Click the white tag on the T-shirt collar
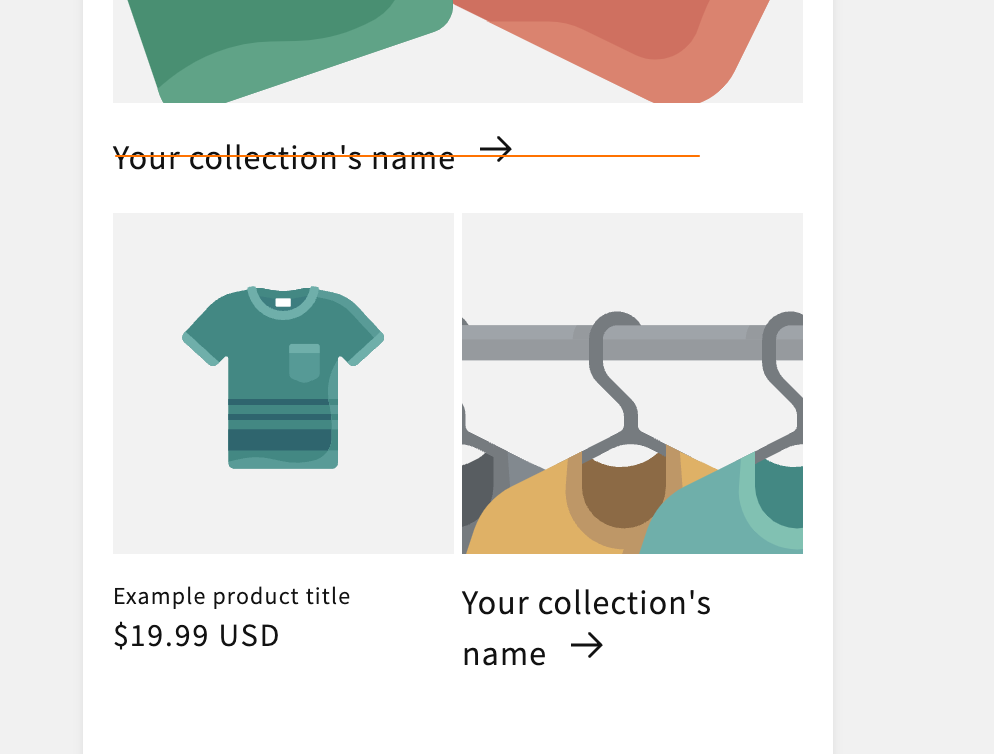 click(283, 302)
